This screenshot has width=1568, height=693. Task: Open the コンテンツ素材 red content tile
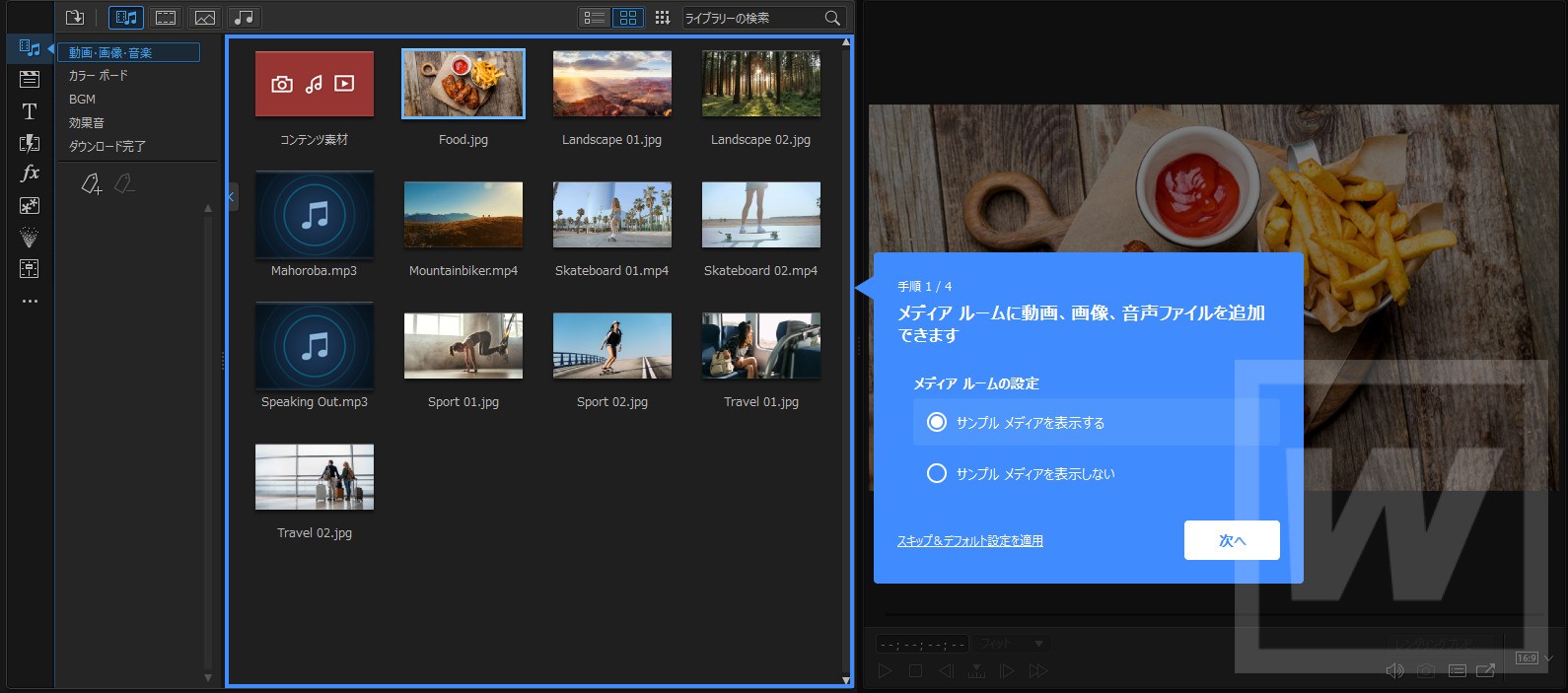(x=315, y=84)
